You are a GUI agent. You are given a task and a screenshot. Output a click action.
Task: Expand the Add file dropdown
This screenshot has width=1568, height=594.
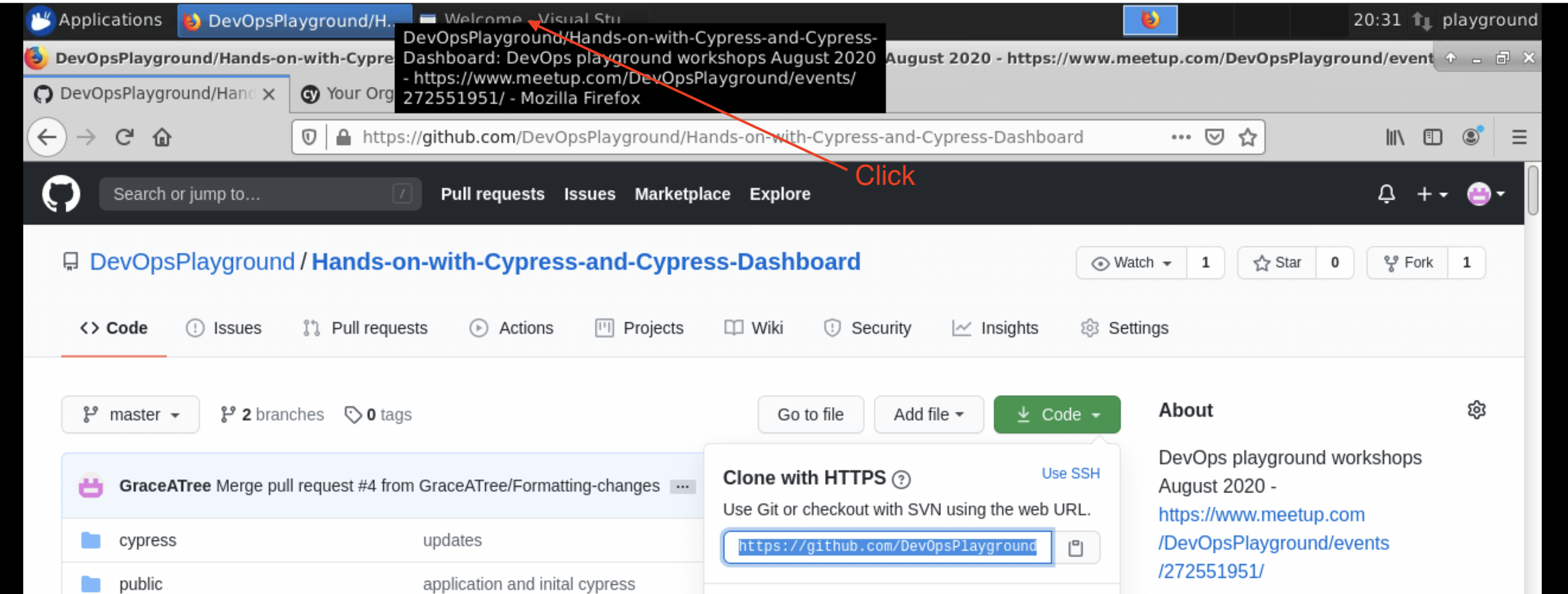point(928,415)
